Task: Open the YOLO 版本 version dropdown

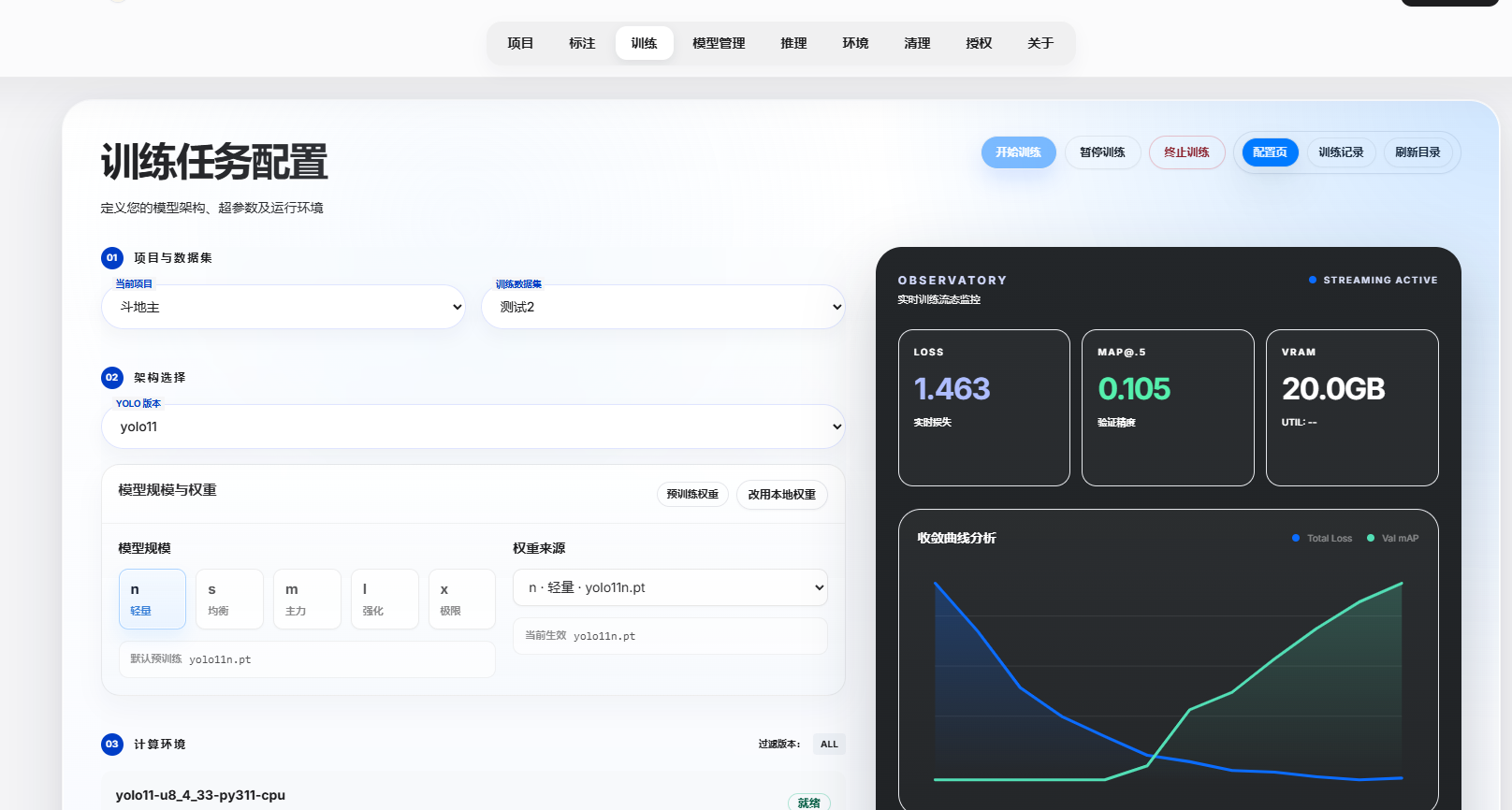Action: coord(472,427)
